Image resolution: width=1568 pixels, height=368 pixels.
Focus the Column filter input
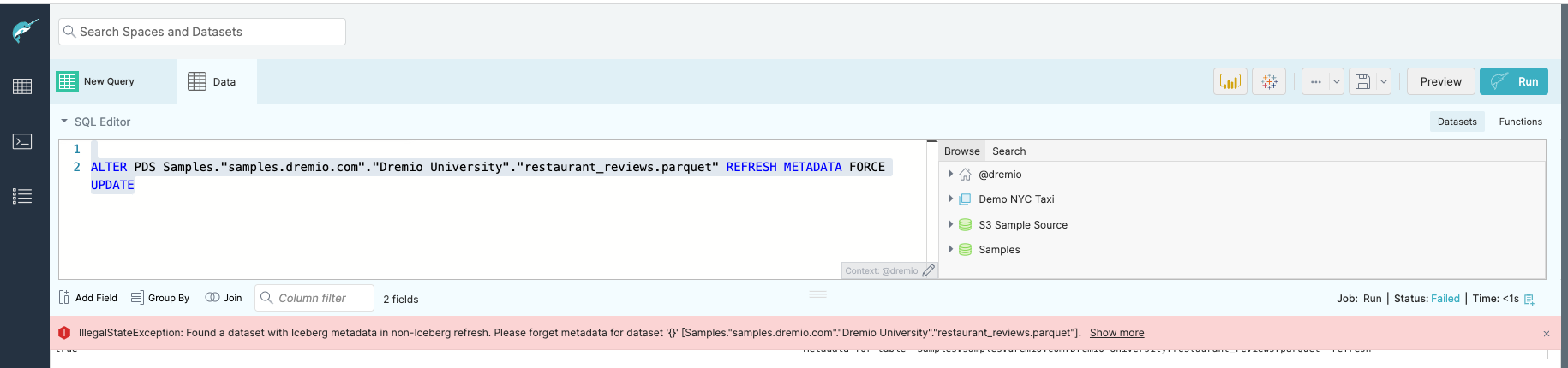click(x=314, y=298)
